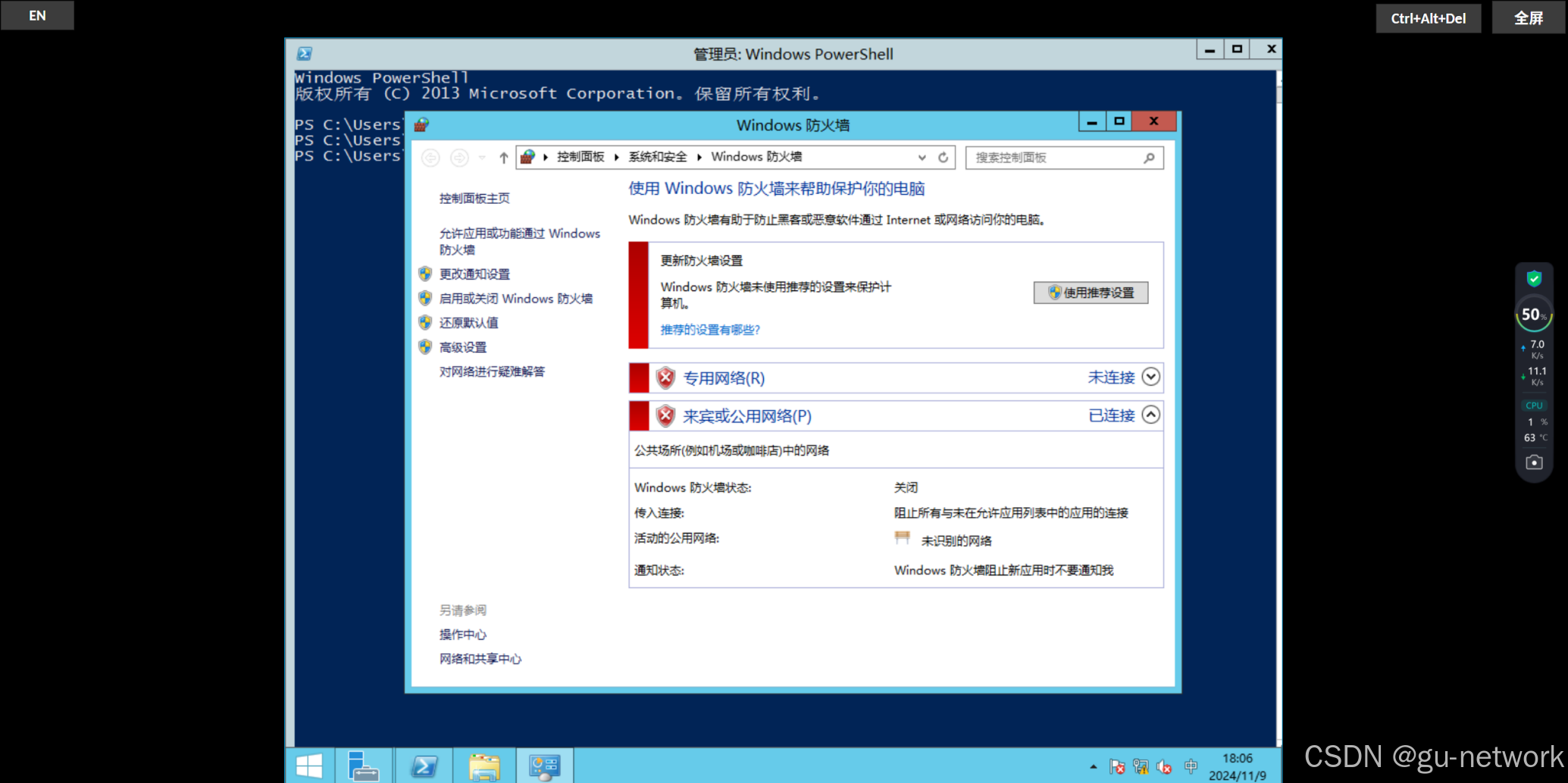Image resolution: width=1568 pixels, height=783 pixels.
Task: Click the 全屏 fullscreen button
Action: [x=1529, y=17]
